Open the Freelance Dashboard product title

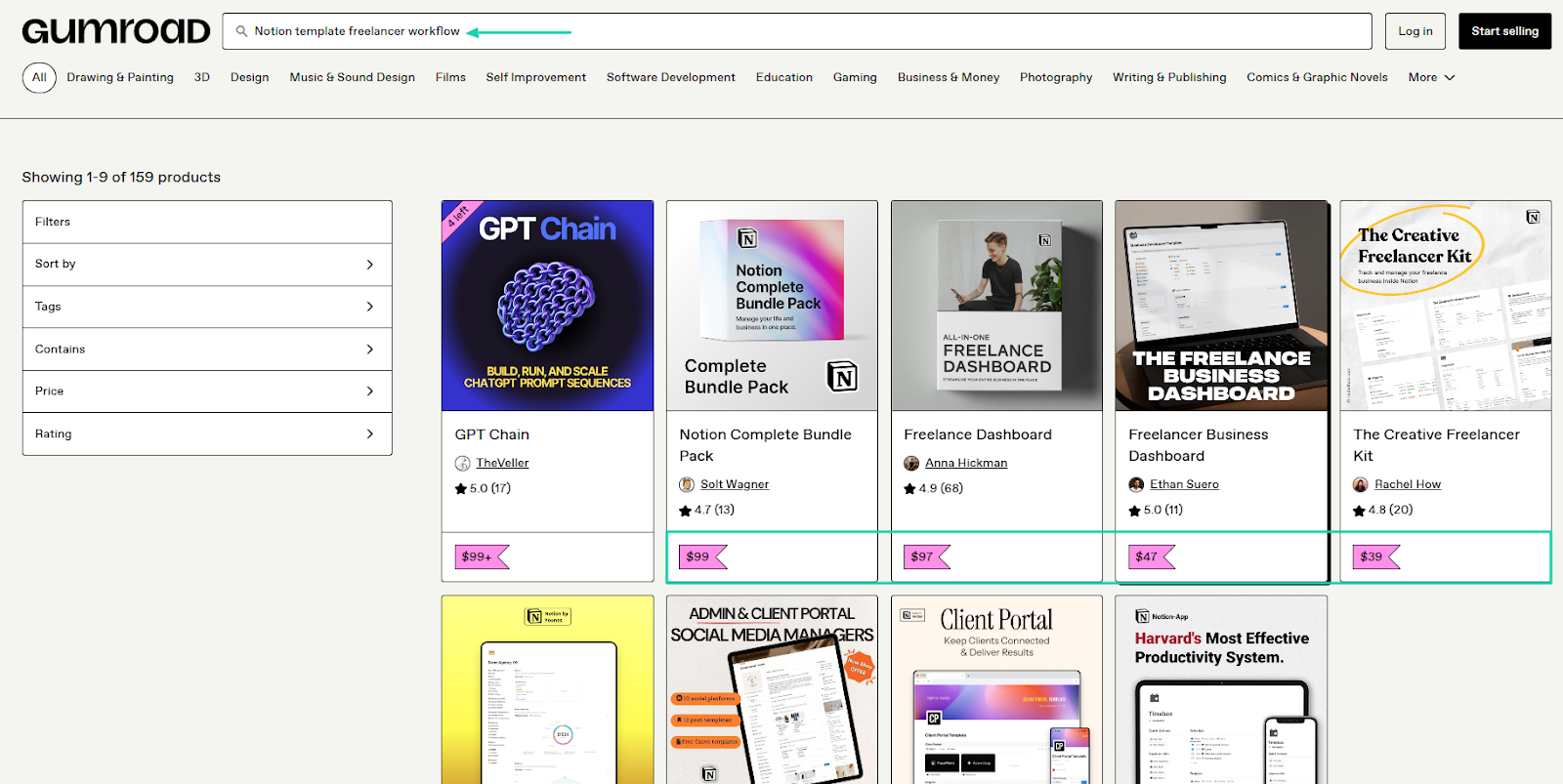[978, 434]
